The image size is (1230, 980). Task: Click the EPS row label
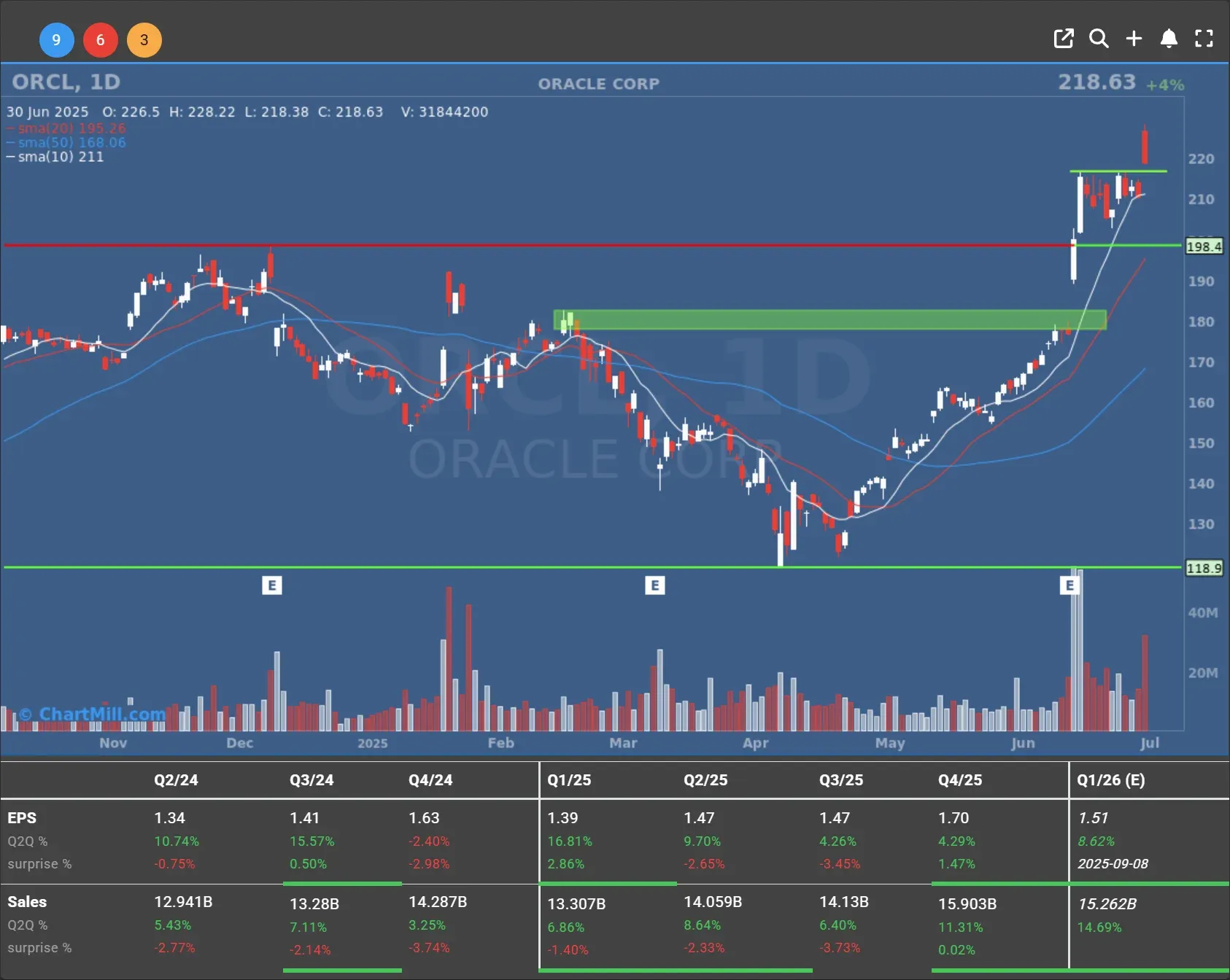tap(22, 818)
